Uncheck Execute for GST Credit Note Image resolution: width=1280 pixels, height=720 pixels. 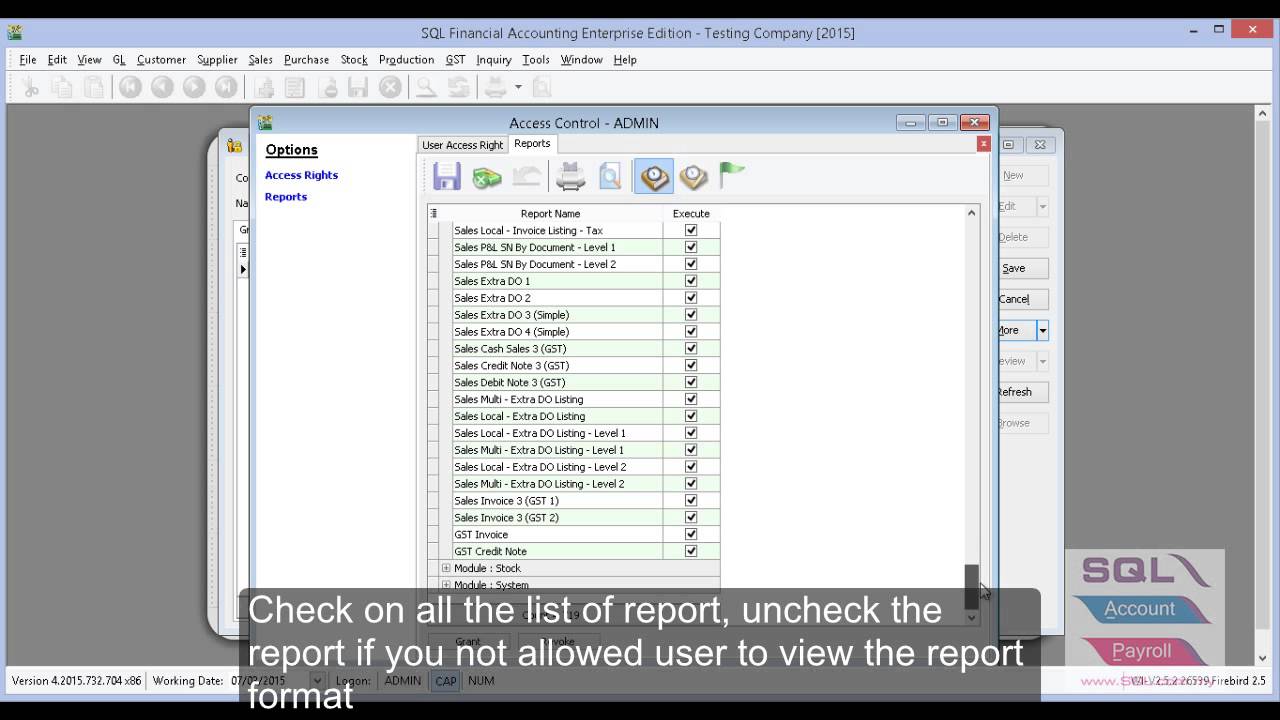[691, 551]
